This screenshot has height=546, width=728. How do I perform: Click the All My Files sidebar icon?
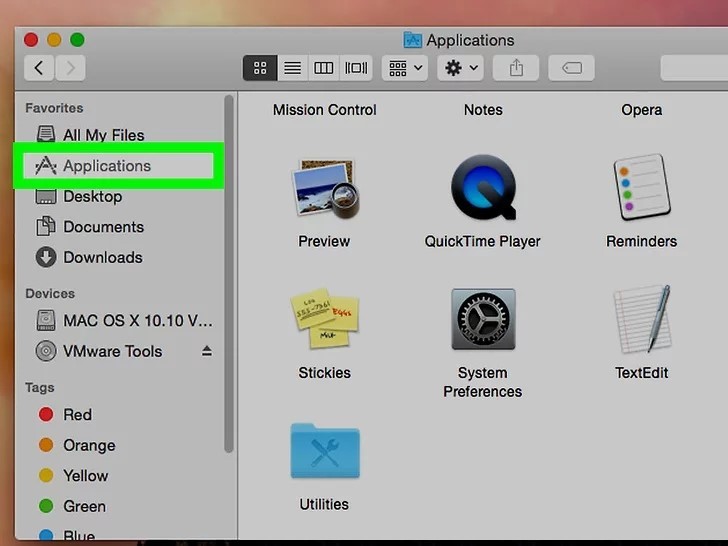(46, 135)
